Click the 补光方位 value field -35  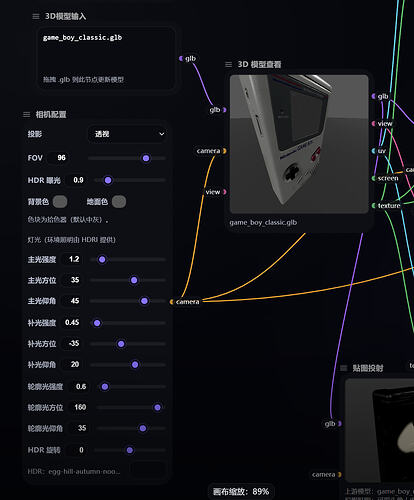(72, 343)
